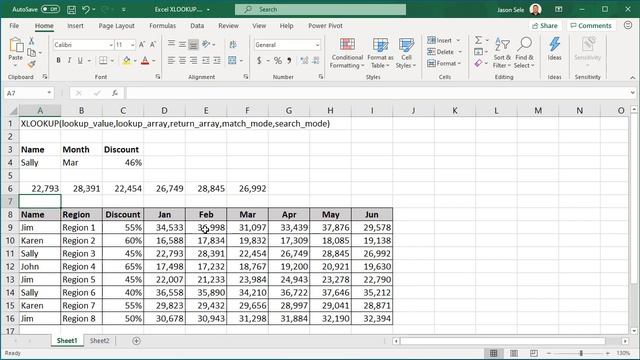Click the Cut scissors icon
The width and height of the screenshot is (640, 360).
click(31, 41)
